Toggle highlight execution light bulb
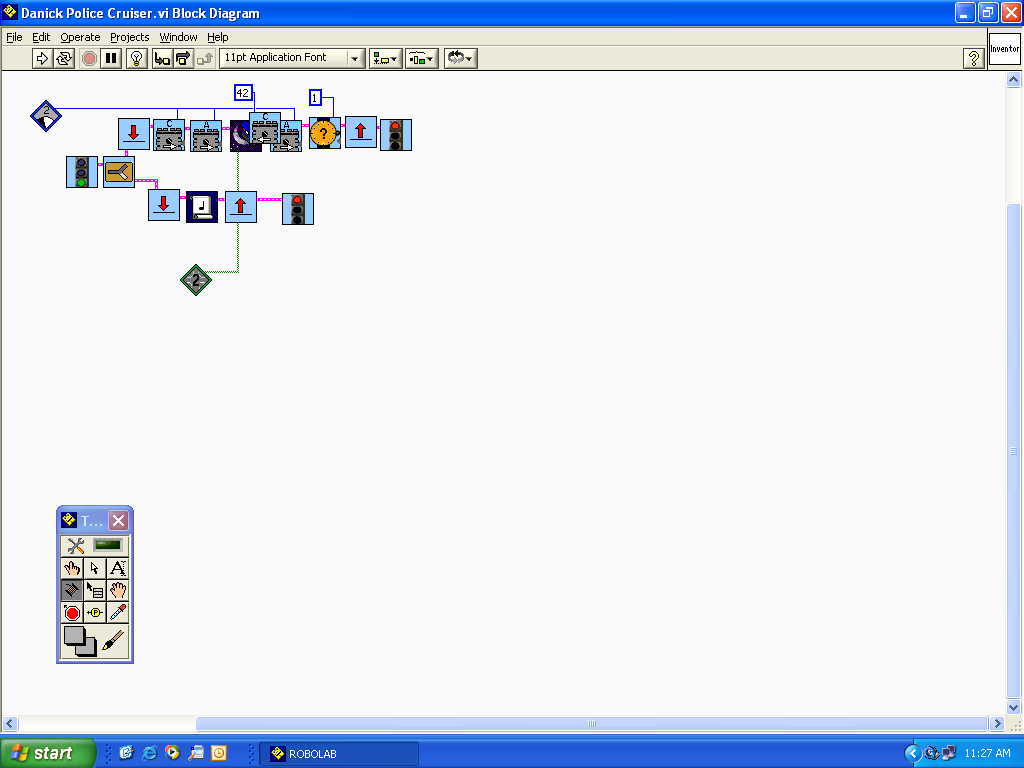Viewport: 1024px width, 768px height. (x=137, y=58)
